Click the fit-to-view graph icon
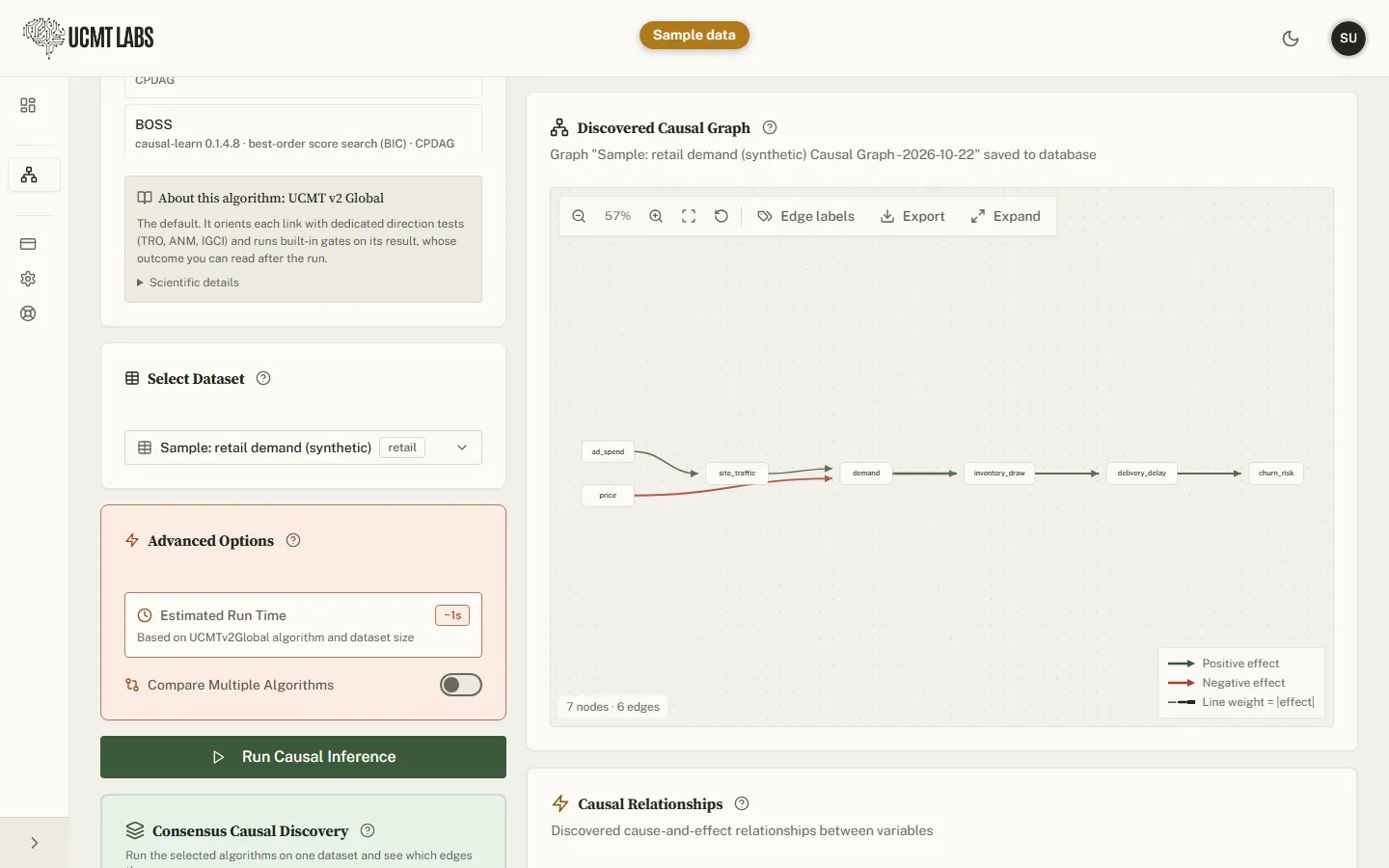1389x868 pixels. [689, 216]
